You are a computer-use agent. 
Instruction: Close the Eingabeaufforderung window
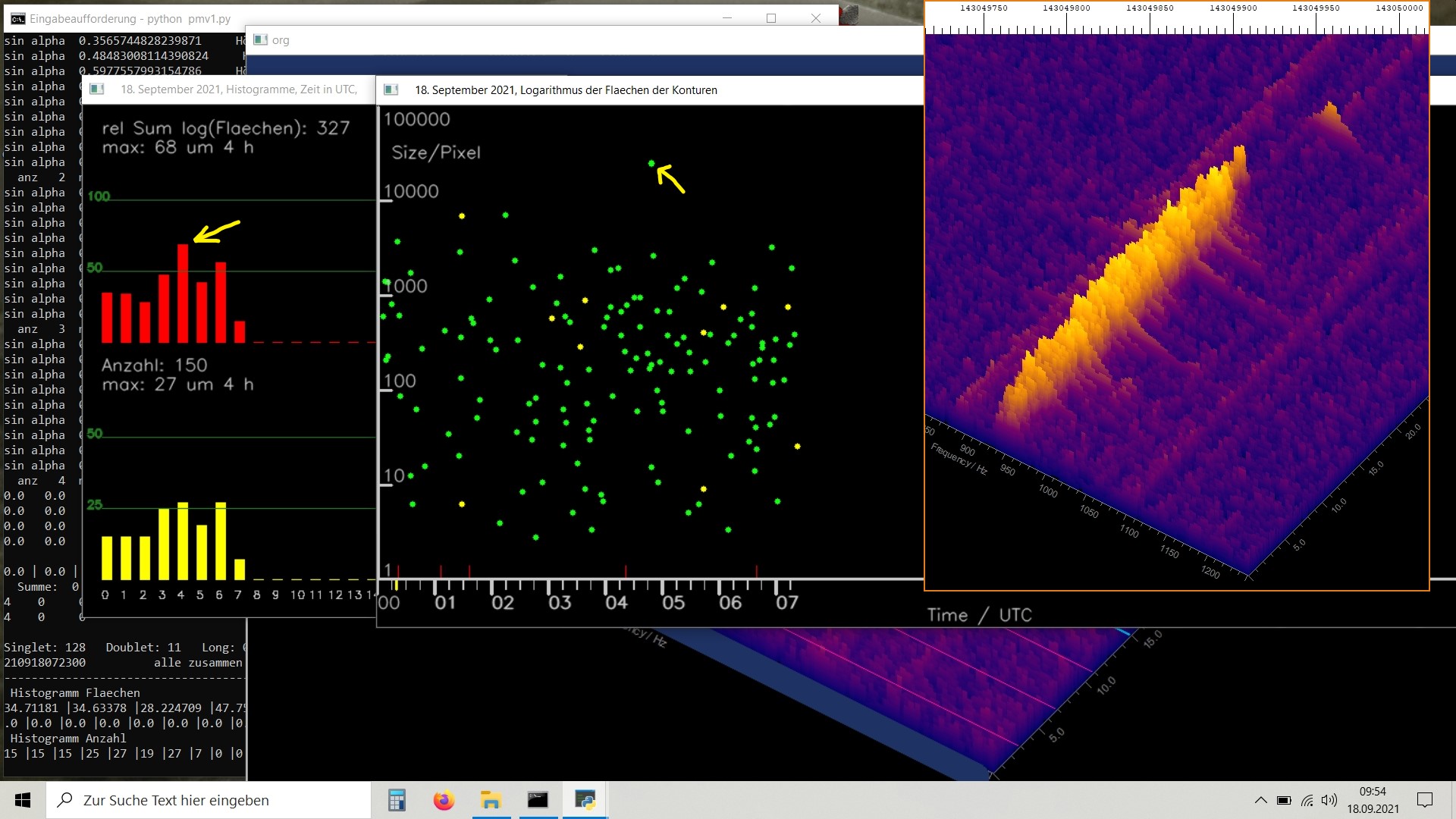click(816, 18)
